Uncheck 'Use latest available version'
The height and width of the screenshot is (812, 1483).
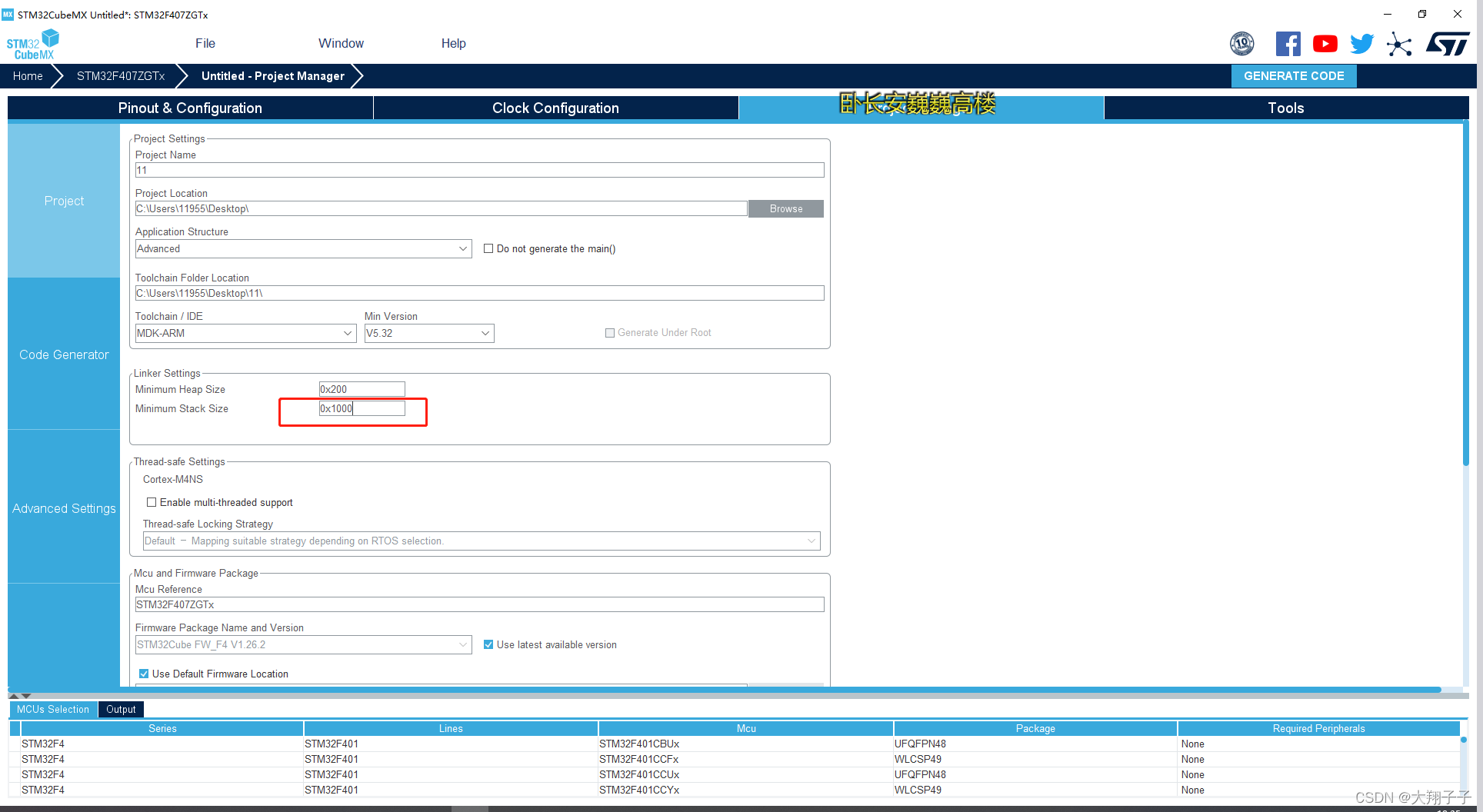point(488,644)
